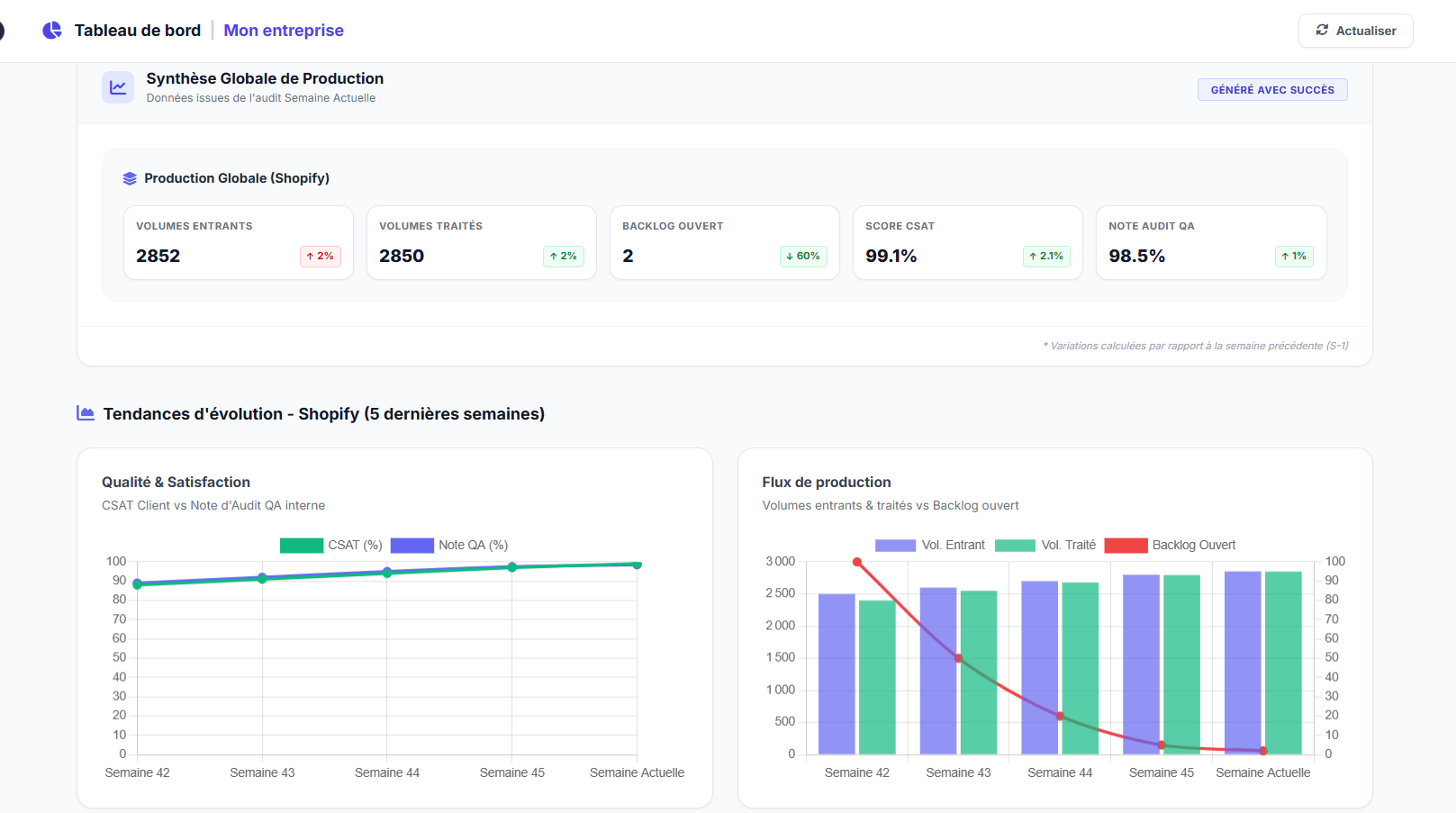Hide the Backlog Ouvert series via legend
1456x813 pixels.
tap(1170, 545)
